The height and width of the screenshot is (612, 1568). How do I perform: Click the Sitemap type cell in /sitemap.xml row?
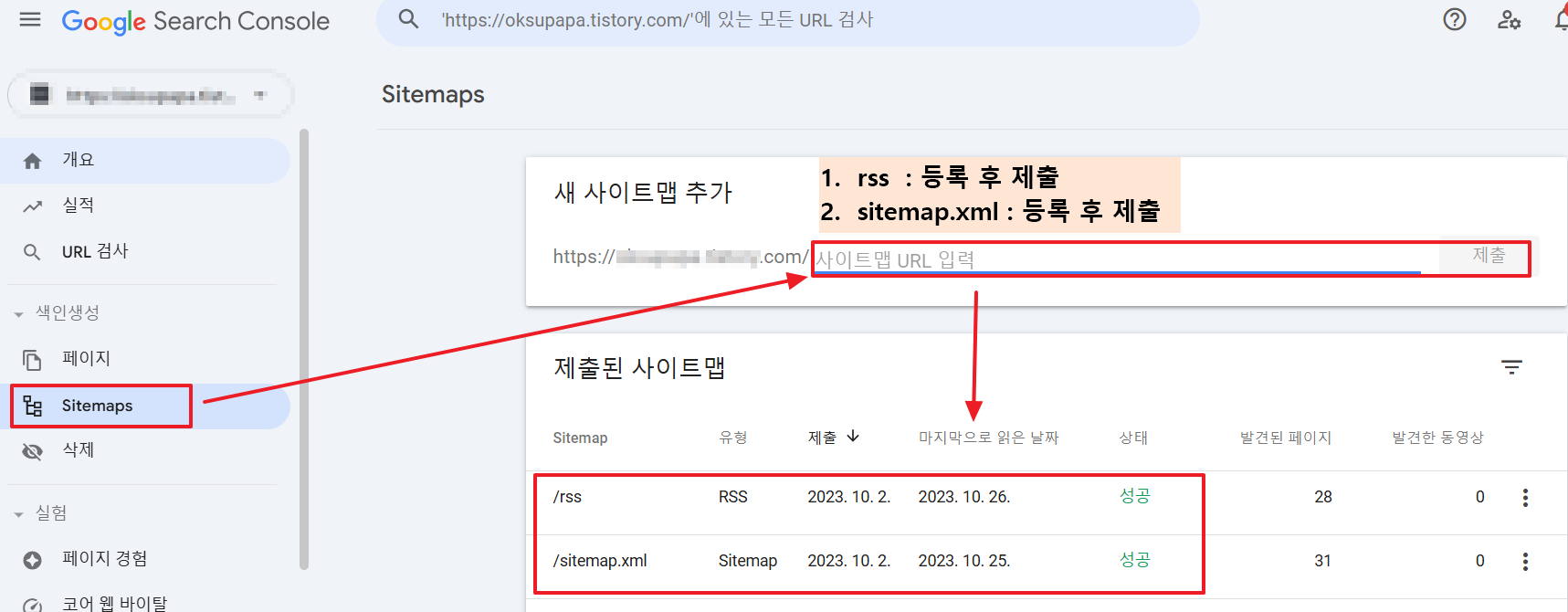tap(747, 561)
